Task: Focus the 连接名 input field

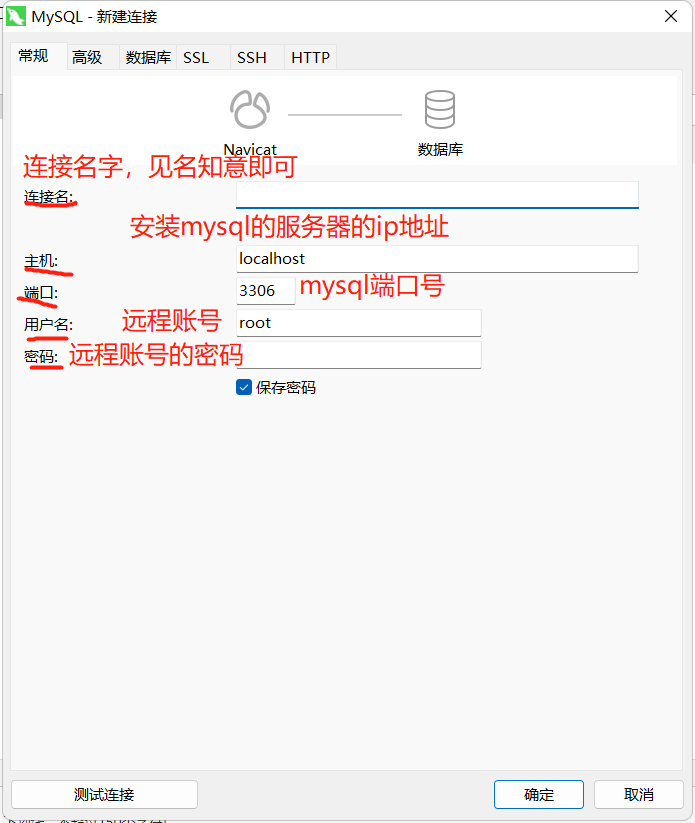Action: tap(437, 195)
